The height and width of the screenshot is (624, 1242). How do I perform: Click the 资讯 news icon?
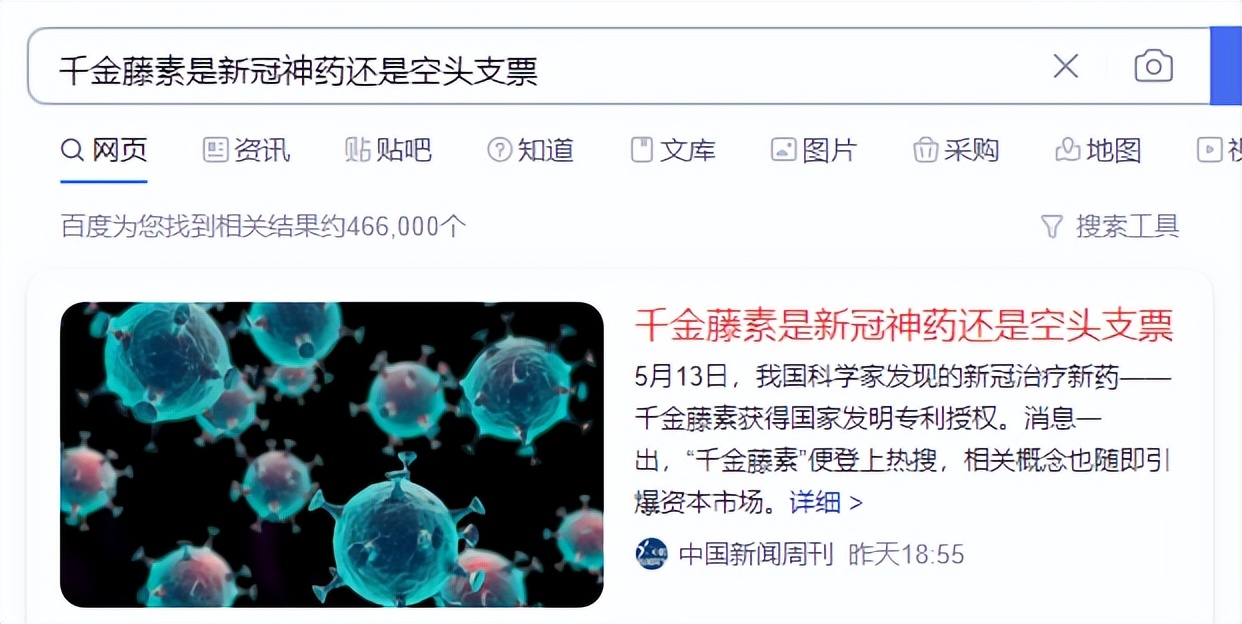[x=215, y=150]
